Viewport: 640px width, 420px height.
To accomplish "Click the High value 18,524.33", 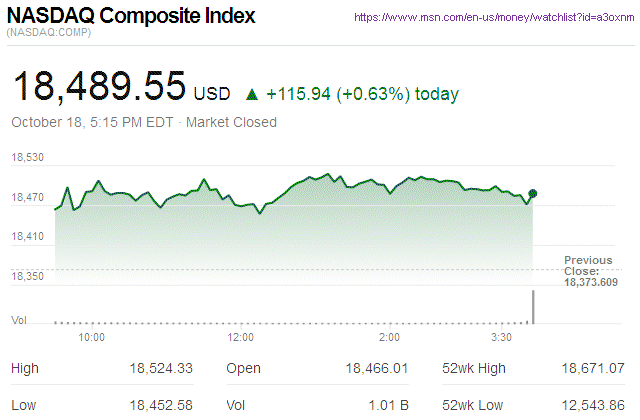I will pos(160,369).
